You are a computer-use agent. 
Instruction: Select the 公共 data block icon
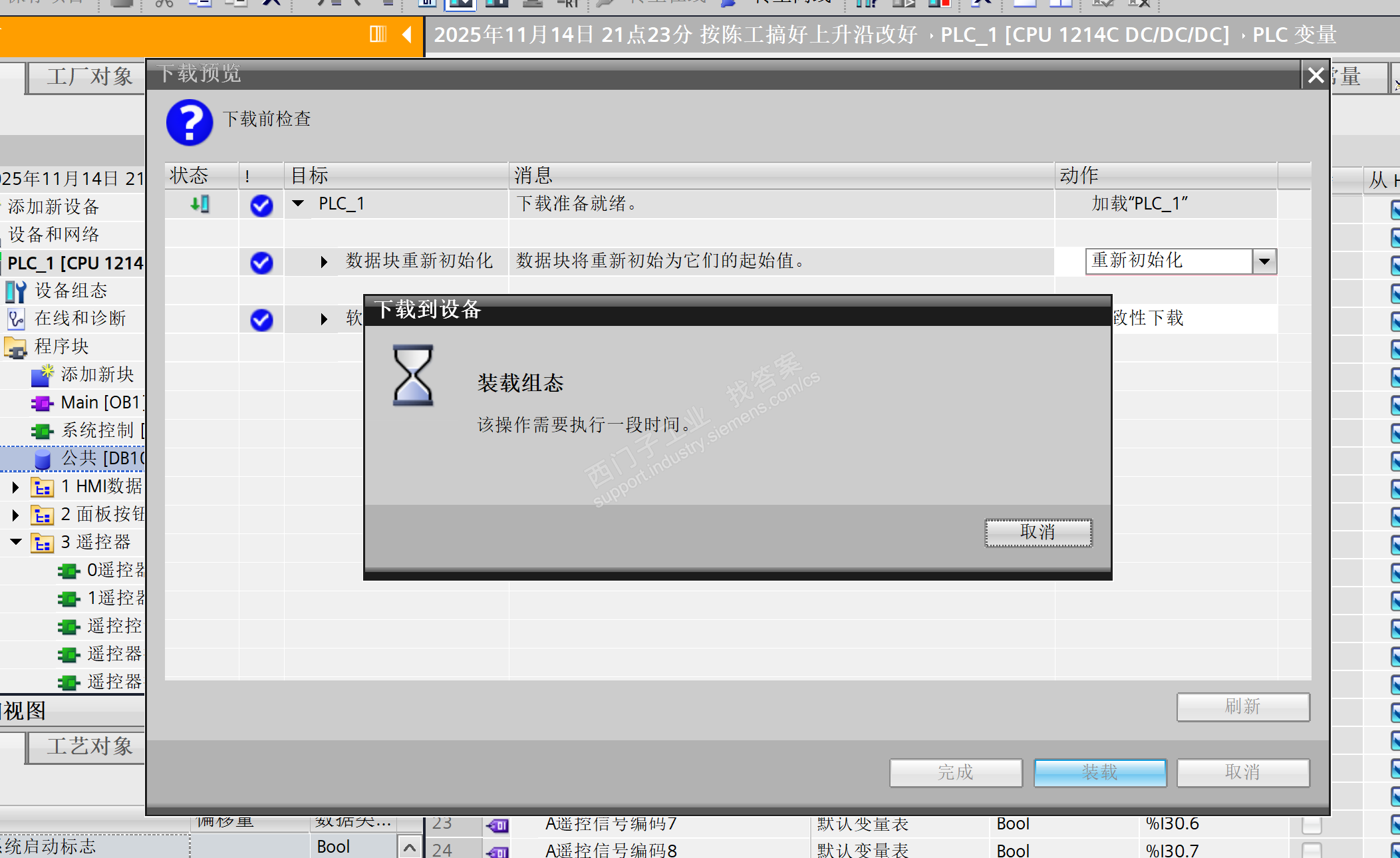[42, 459]
